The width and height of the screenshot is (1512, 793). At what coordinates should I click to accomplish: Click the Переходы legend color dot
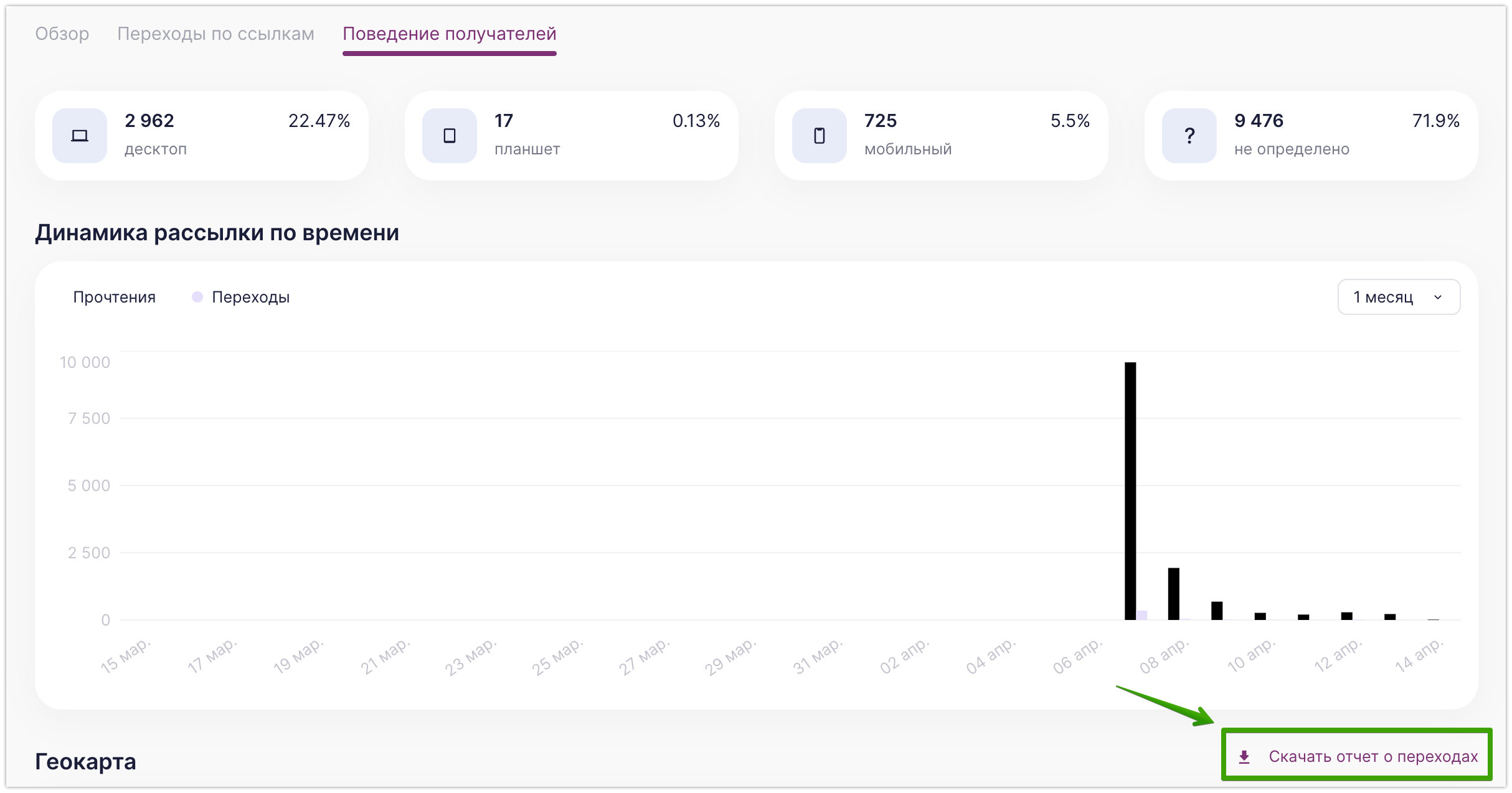coord(197,297)
